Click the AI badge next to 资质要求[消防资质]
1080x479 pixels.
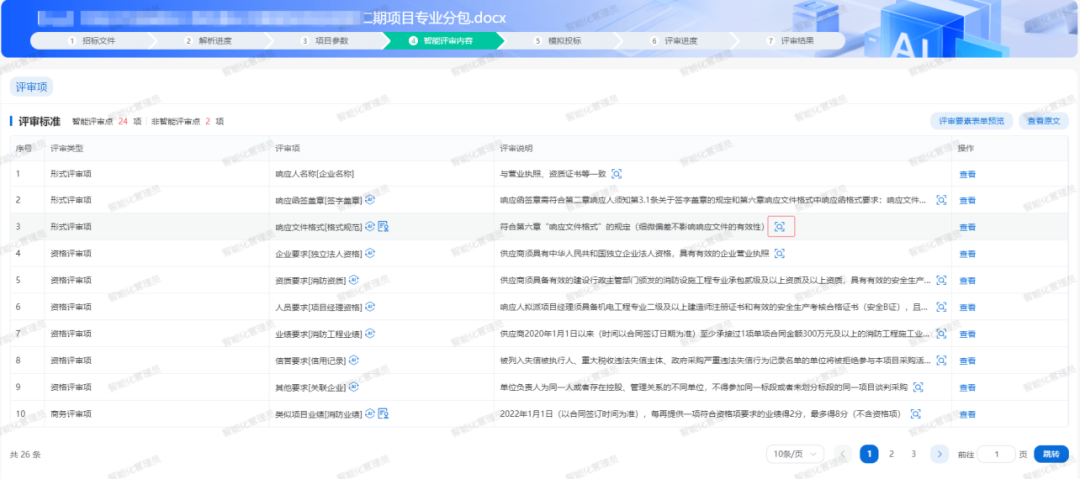[354, 281]
